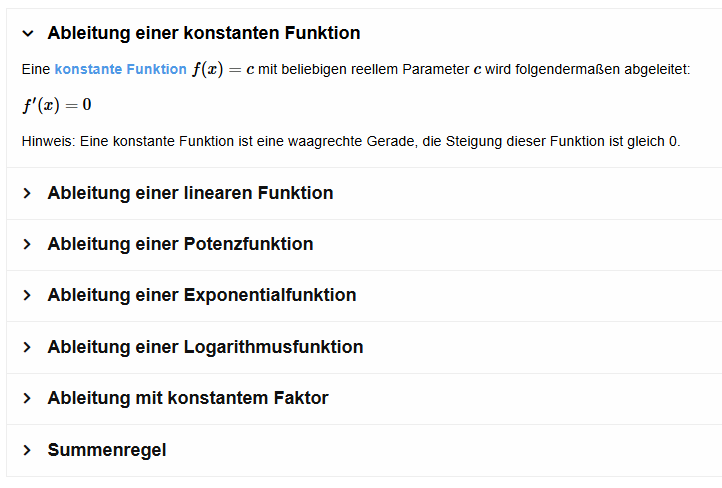Click arrow icon beside Summenregel
The height and width of the screenshot is (488, 722).
[27, 450]
